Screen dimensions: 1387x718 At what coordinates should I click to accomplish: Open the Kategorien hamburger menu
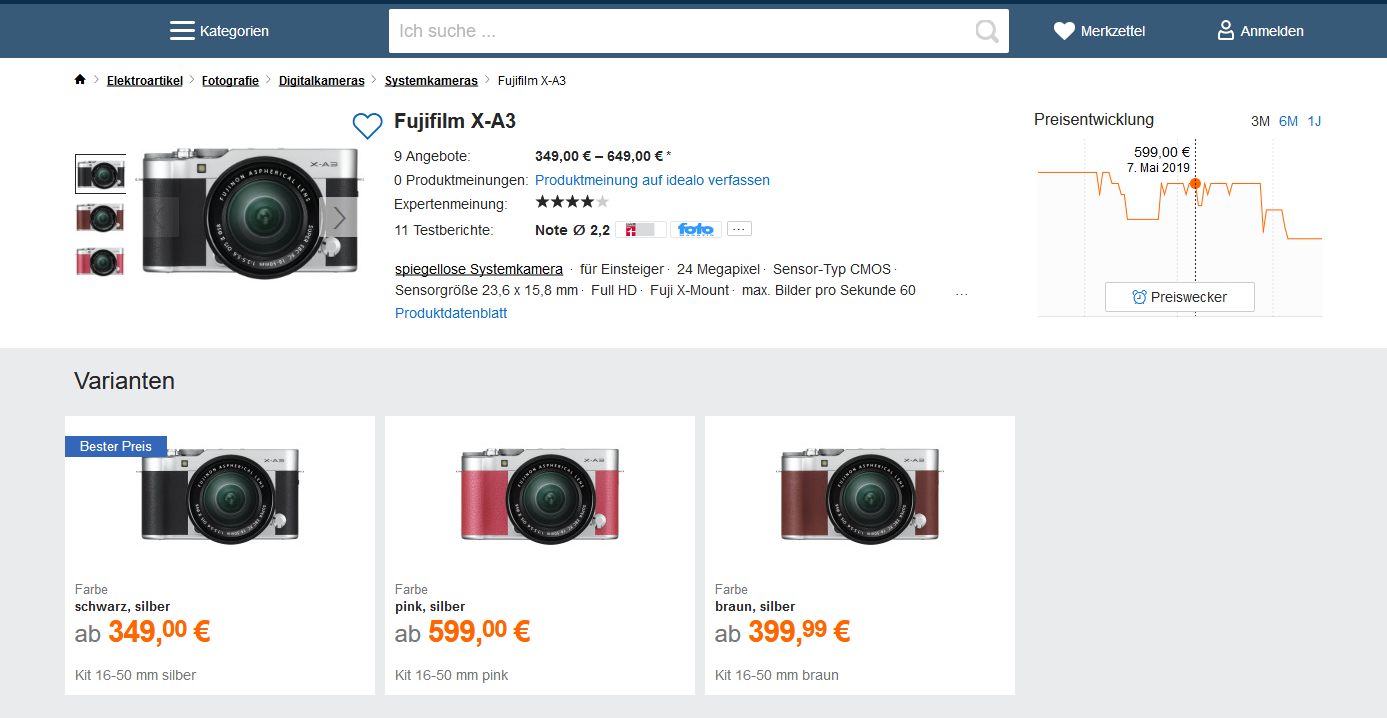coord(182,31)
